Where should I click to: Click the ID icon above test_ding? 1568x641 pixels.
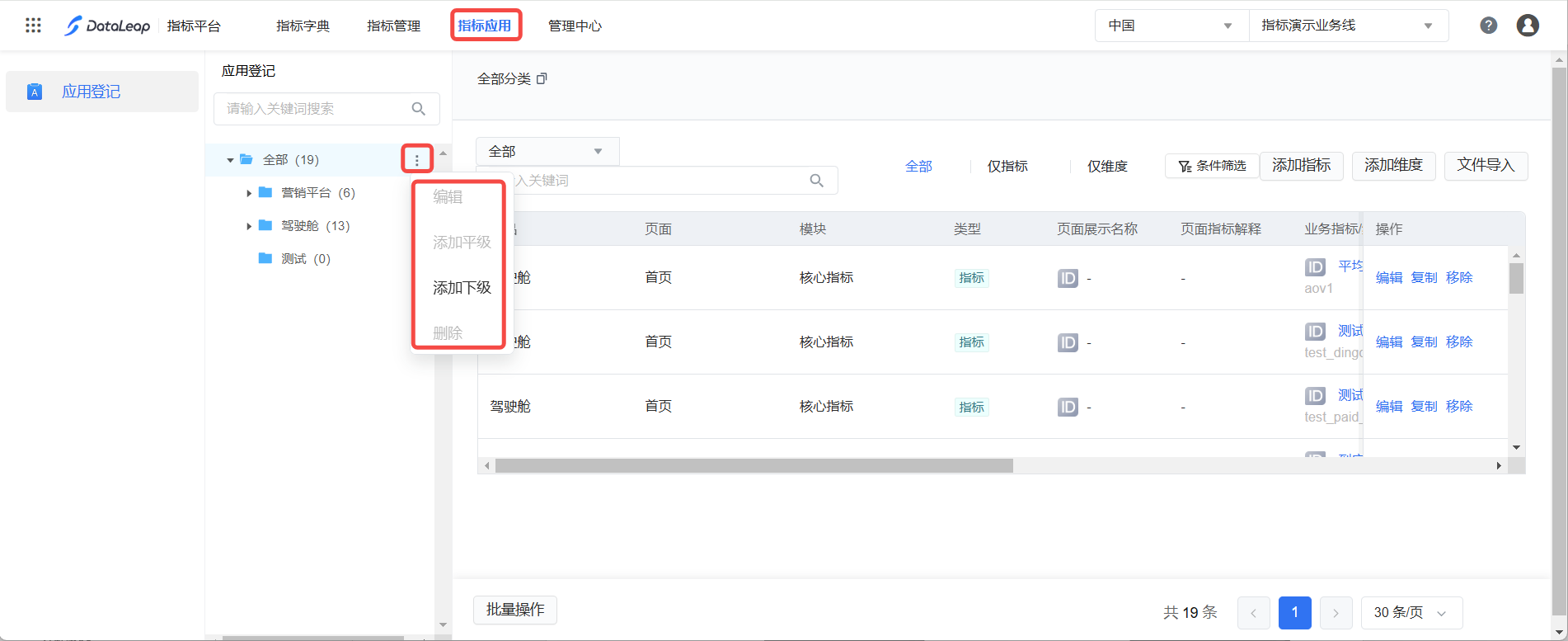click(x=1315, y=332)
